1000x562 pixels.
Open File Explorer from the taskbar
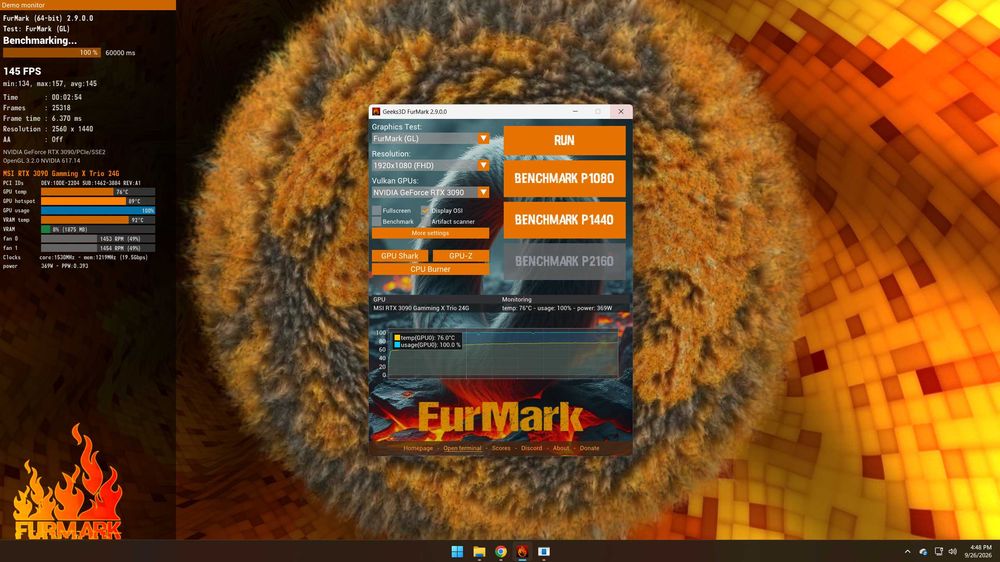tap(479, 552)
